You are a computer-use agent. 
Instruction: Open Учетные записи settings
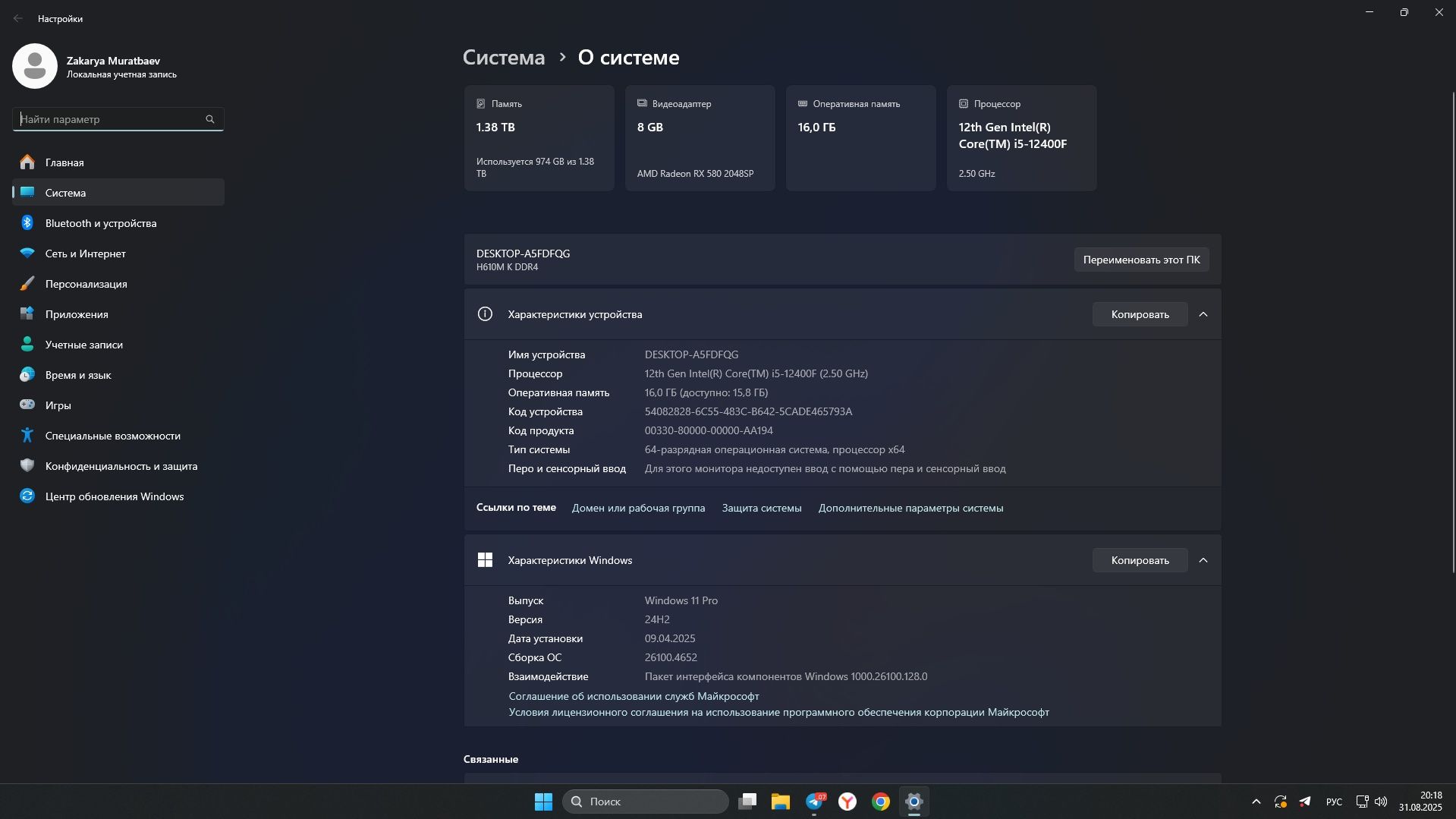click(x=118, y=345)
